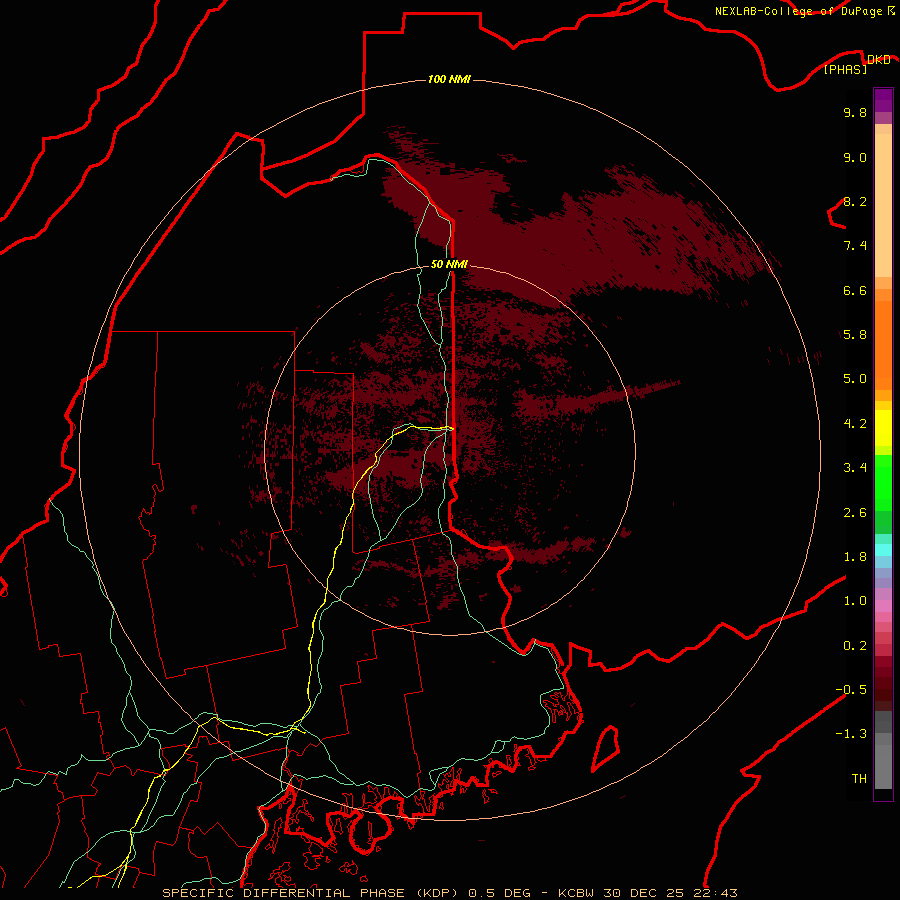Click the yellow band on the color scale
This screenshot has width=900, height=900.
point(883,428)
